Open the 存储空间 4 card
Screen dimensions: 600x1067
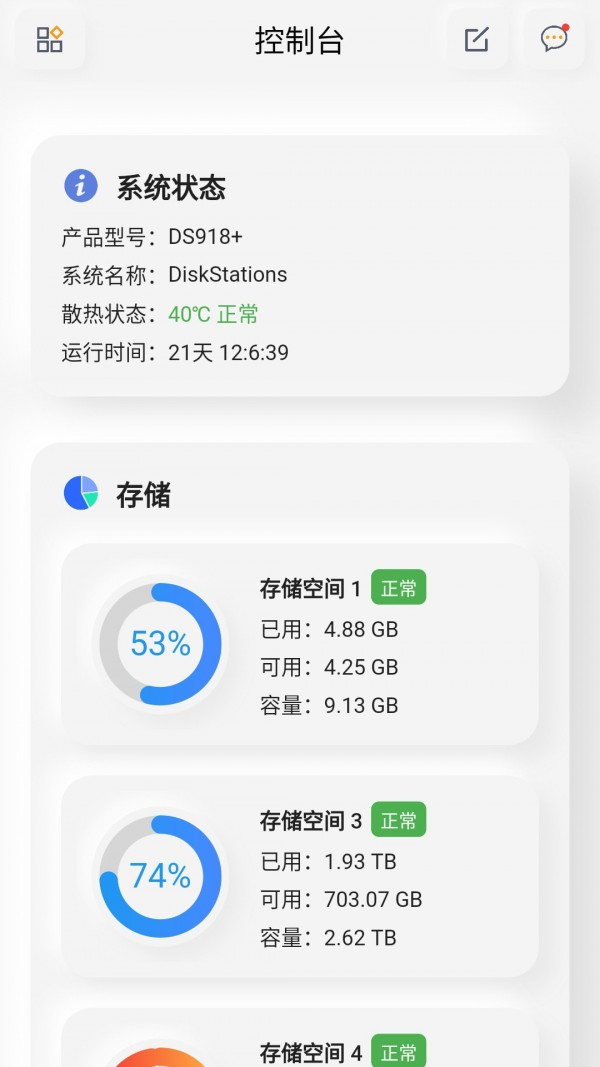tap(300, 1050)
